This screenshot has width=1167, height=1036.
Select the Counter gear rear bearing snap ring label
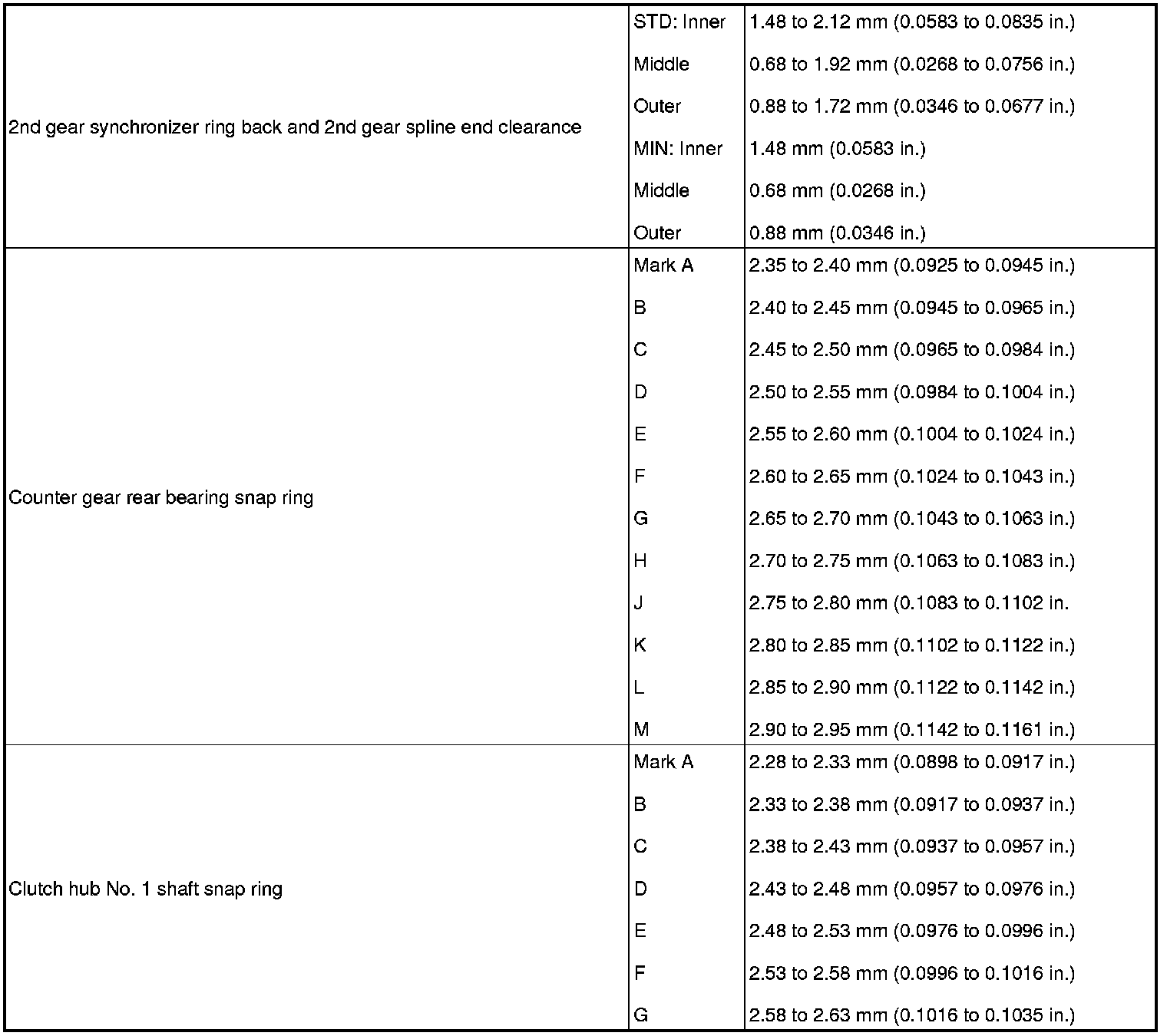tap(161, 498)
